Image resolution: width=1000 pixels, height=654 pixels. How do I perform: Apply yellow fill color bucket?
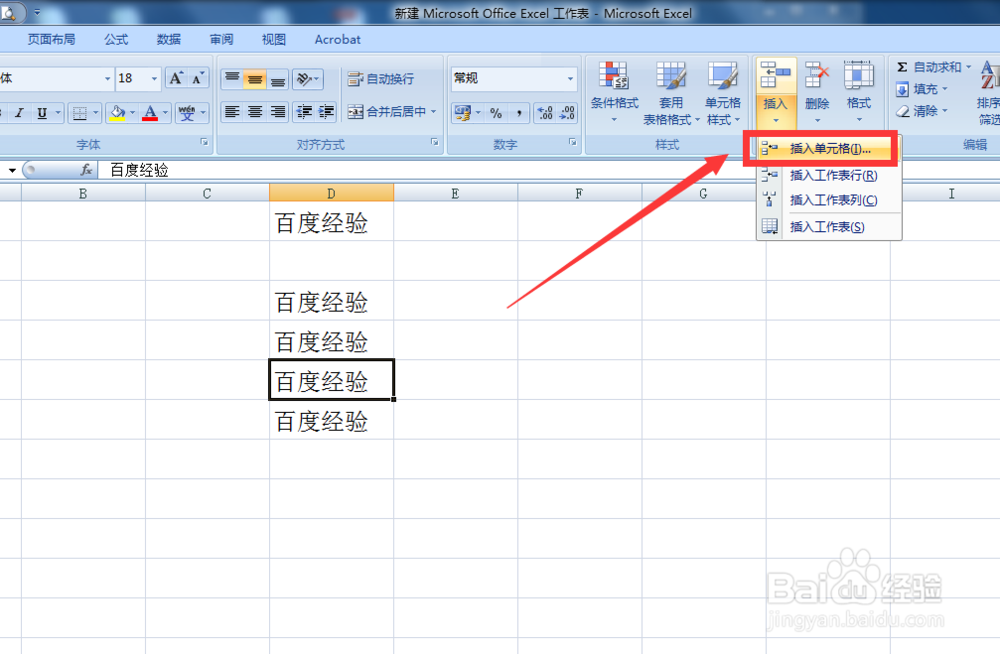[117, 113]
